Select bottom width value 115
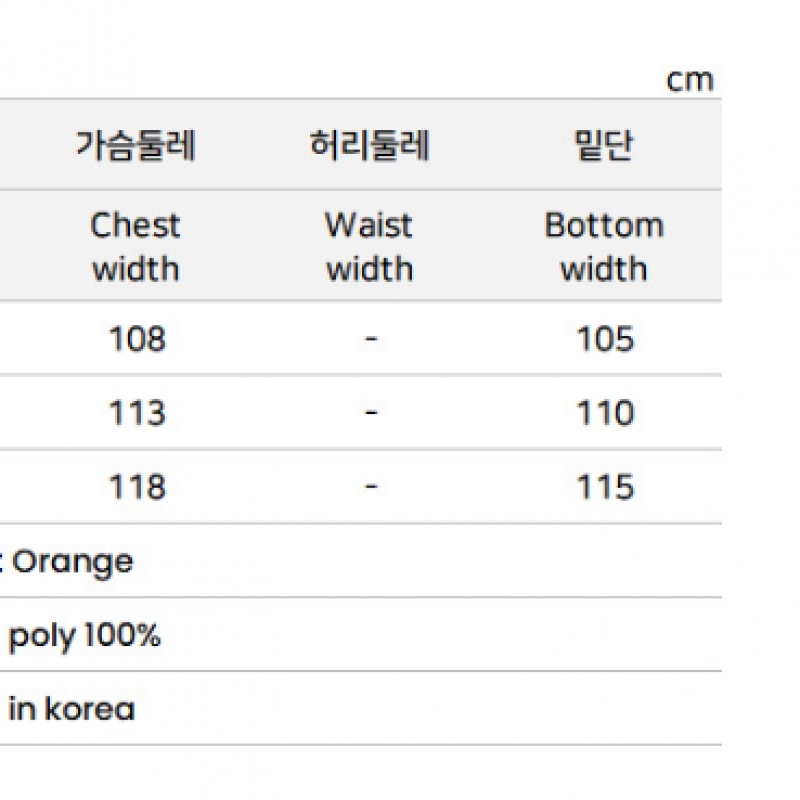The width and height of the screenshot is (800, 800). pos(605,487)
